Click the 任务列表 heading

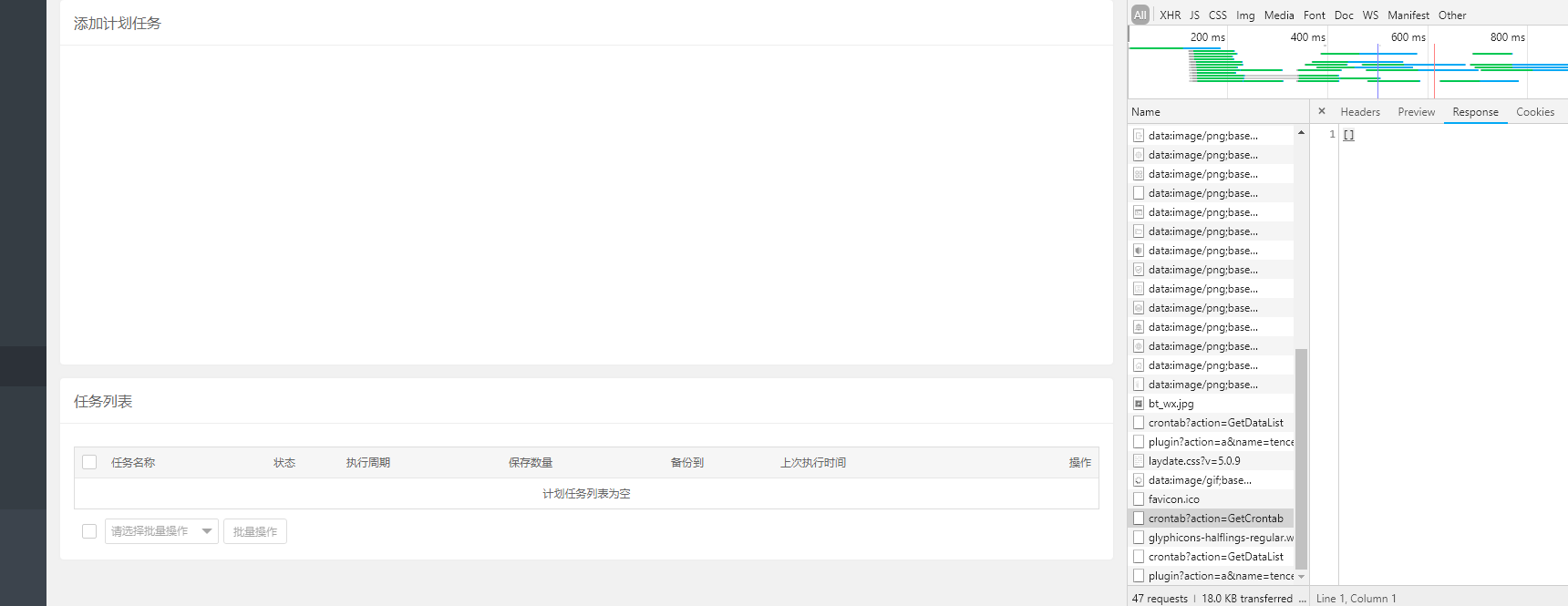click(x=103, y=402)
